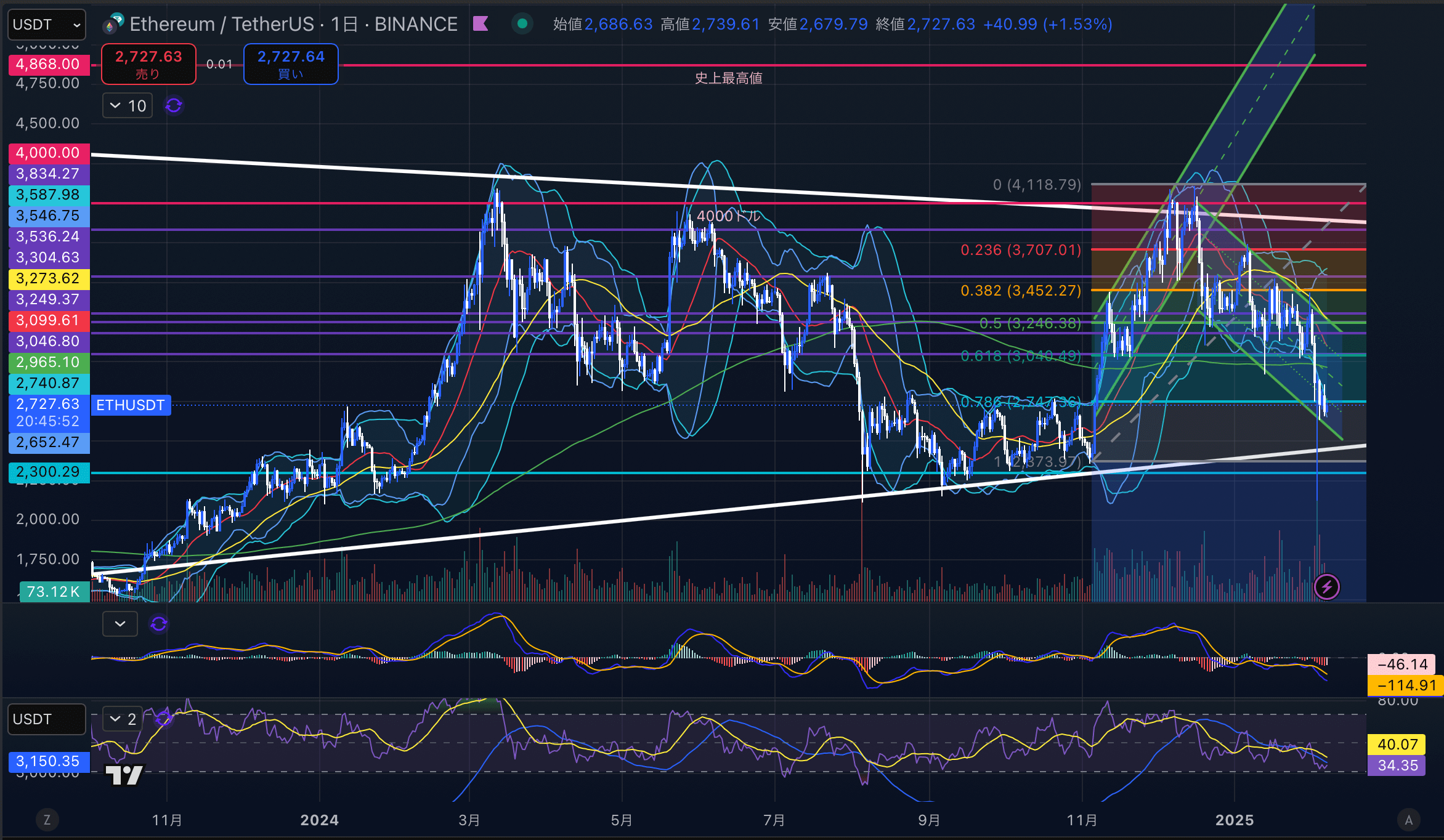The image size is (1444, 840).
Task: Click the 高値 2,739.61 high value
Action: (710, 24)
